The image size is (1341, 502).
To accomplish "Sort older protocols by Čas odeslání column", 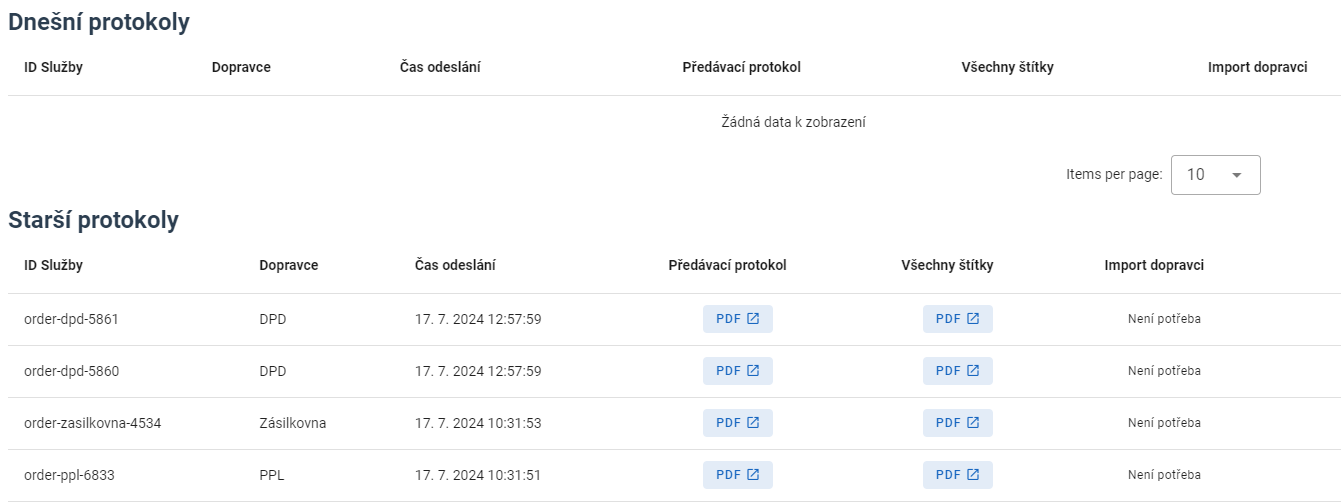I will 455,266.
